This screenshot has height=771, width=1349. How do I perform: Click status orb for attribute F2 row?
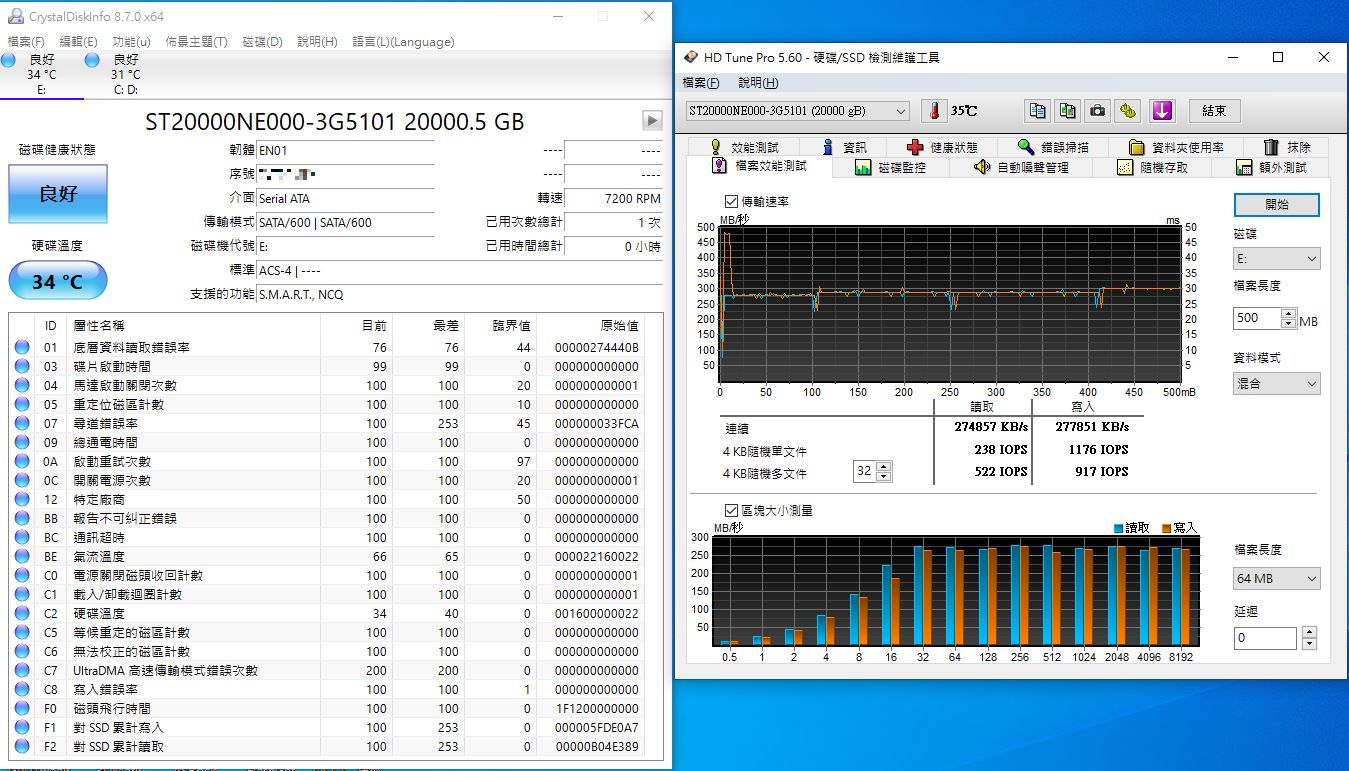tap(22, 746)
